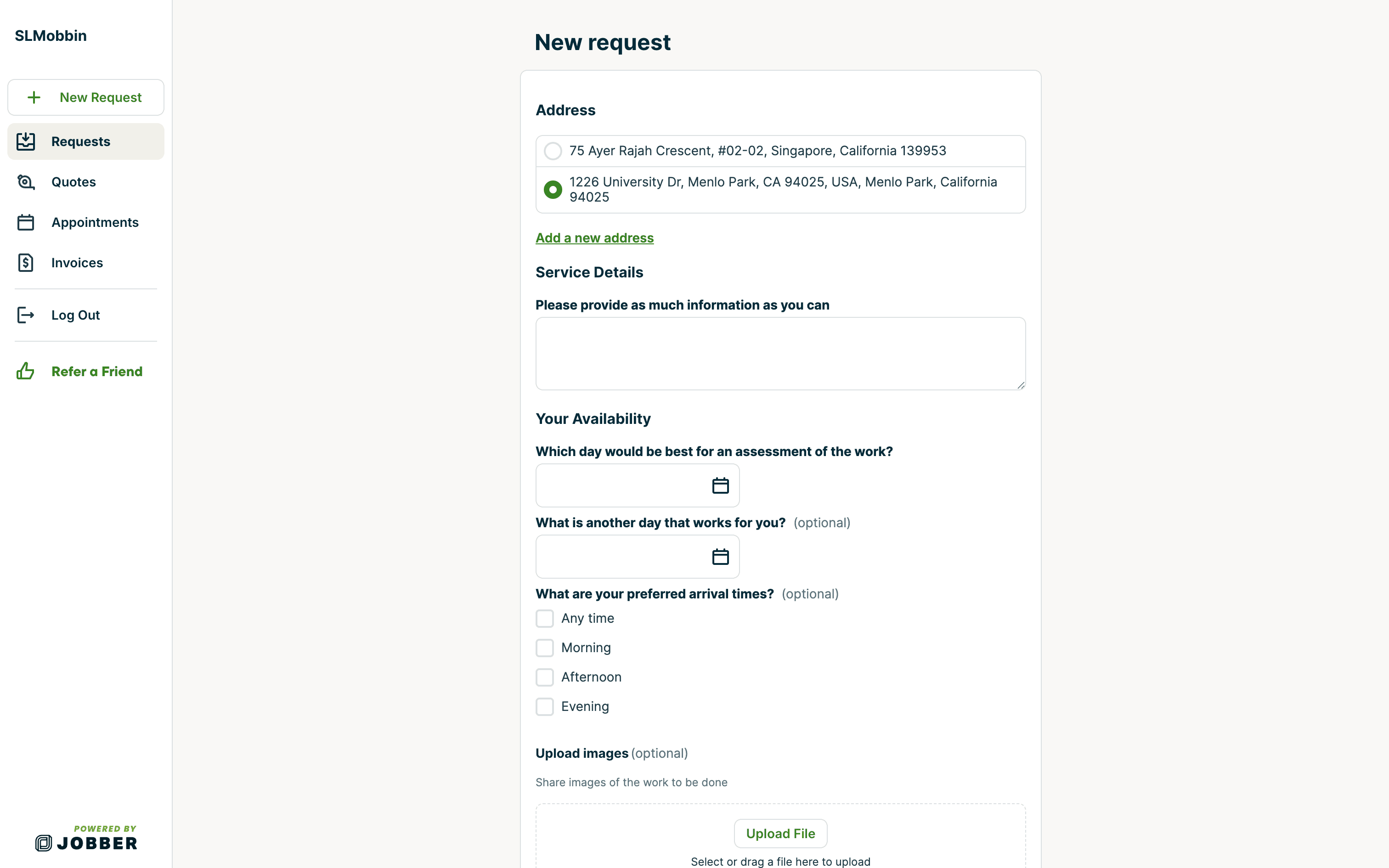Viewport: 1389px width, 868px height.
Task: Click the Requests inbox icon in sidebar
Action: pyautogui.click(x=26, y=141)
